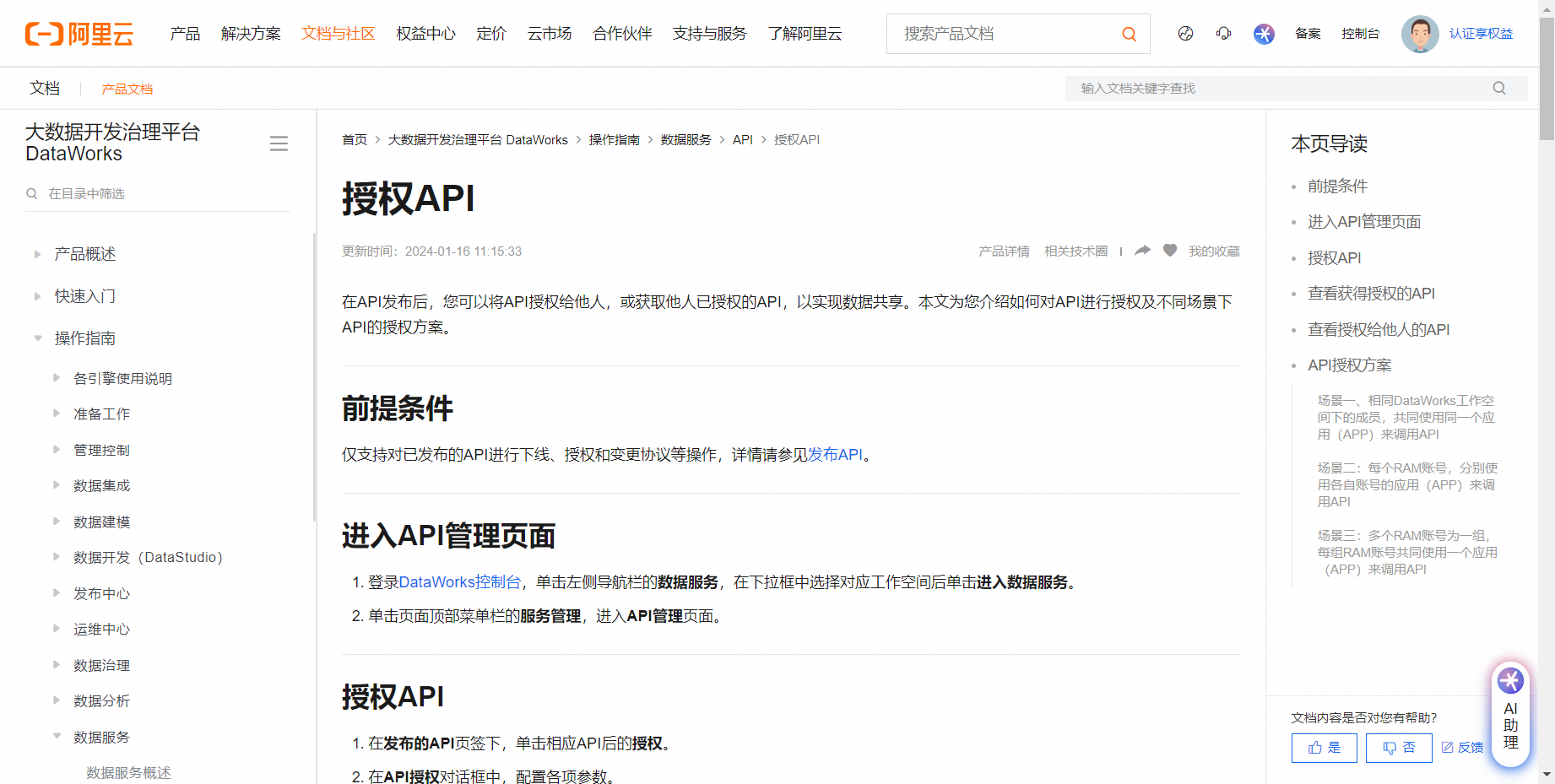Viewport: 1555px width, 784px height.
Task: Toggle the sidebar hamburger menu icon
Action: [279, 143]
